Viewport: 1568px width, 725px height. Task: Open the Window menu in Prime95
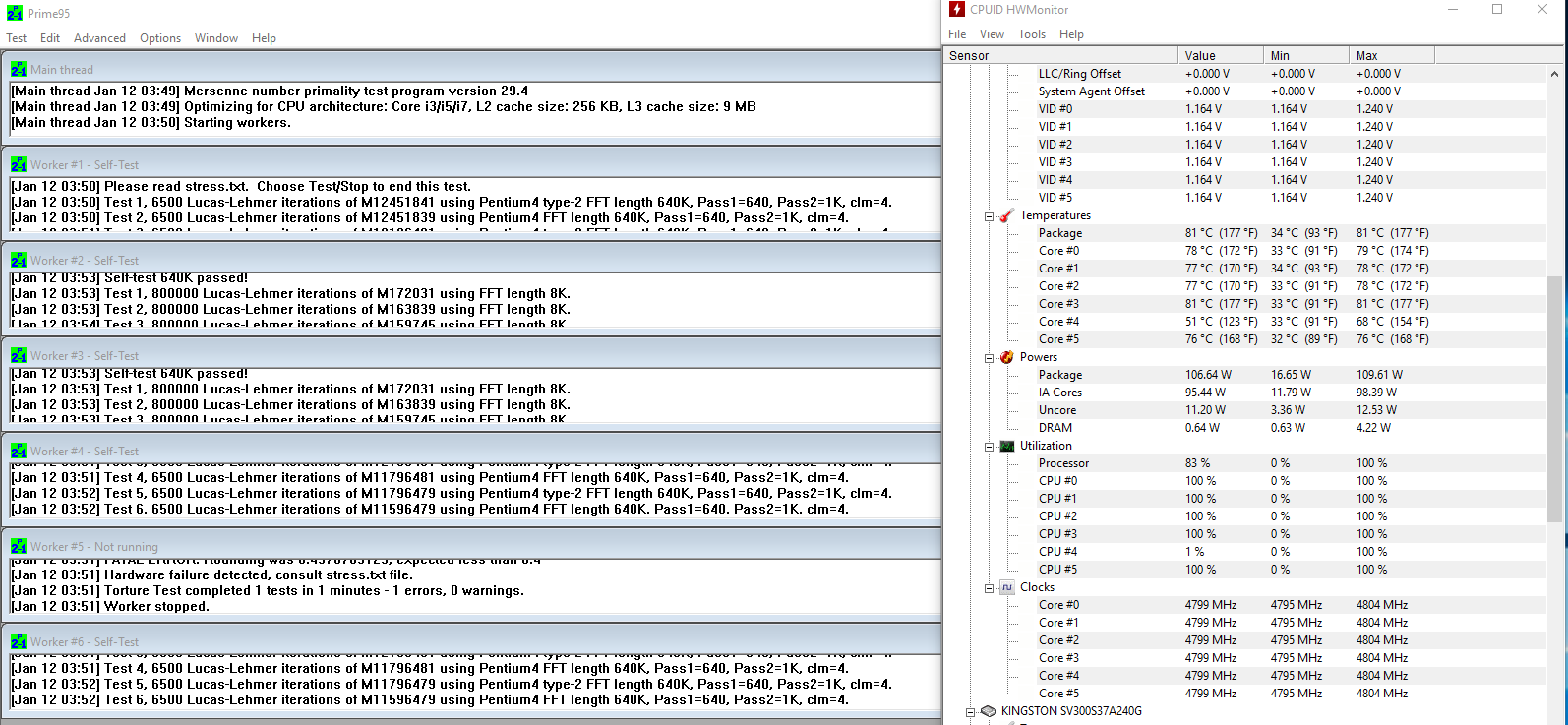tap(216, 38)
